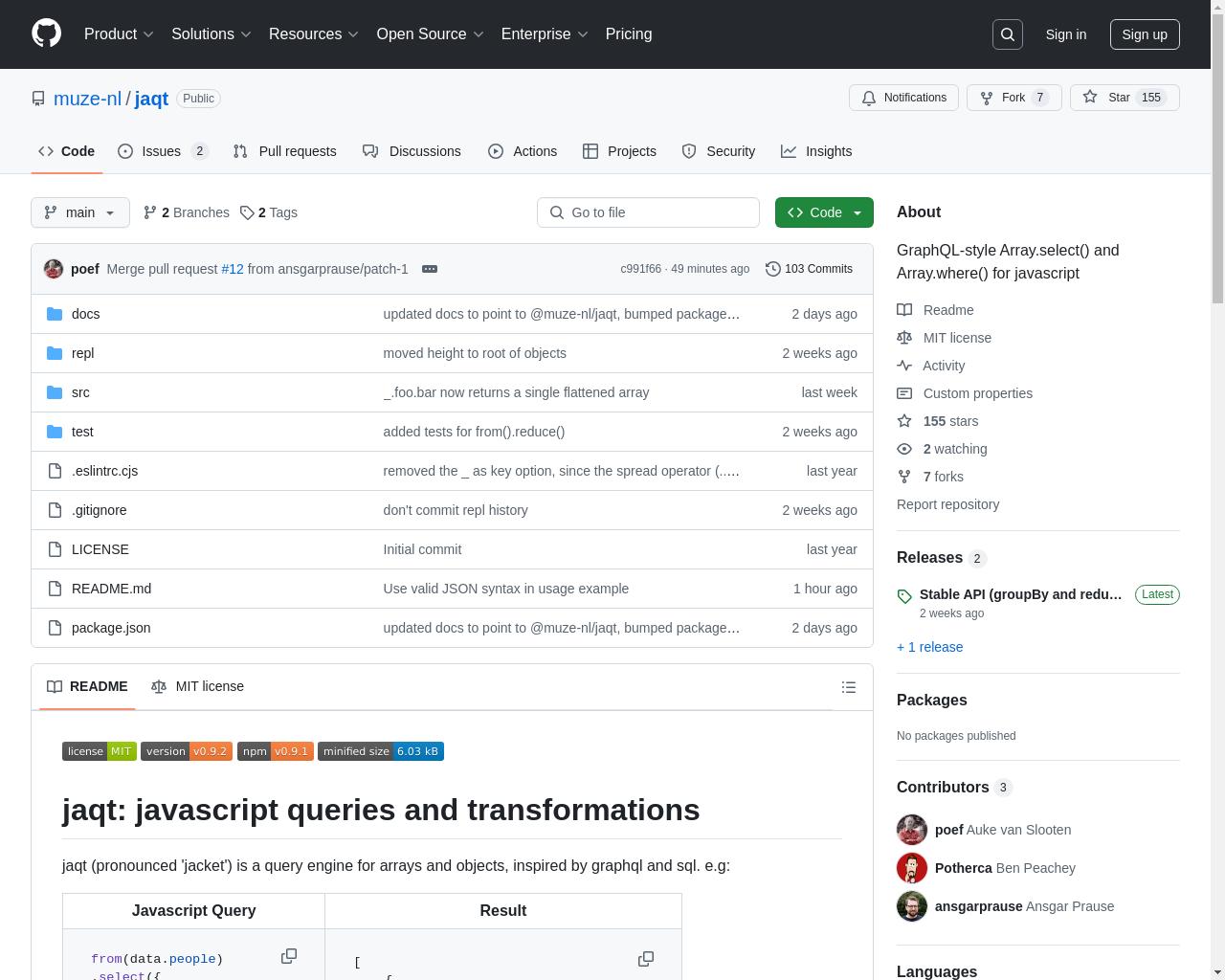Open the Actions tab
Viewport: 1225px width, 980px height.
coord(523,151)
